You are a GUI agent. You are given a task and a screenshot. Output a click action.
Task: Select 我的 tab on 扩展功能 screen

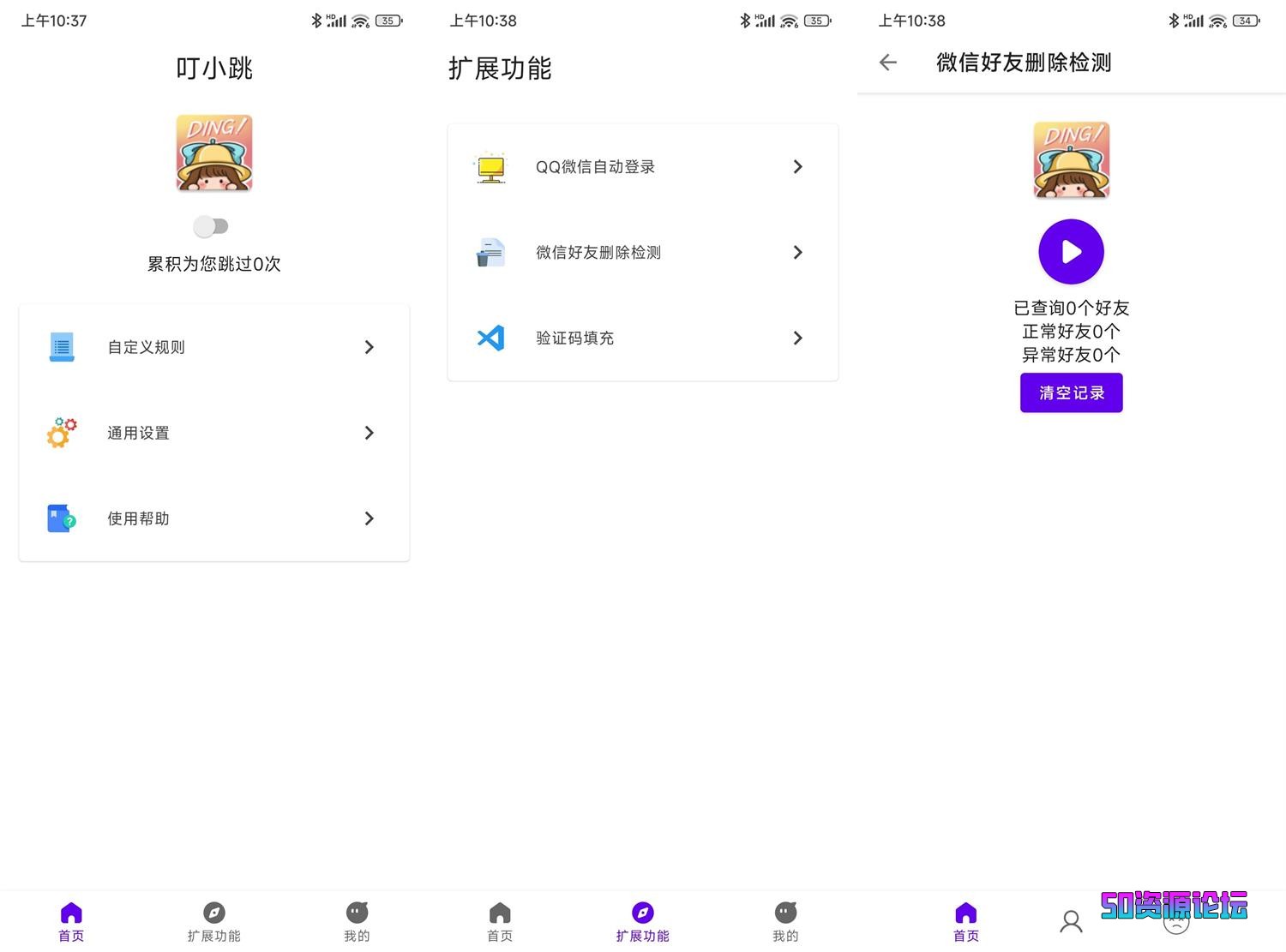pos(785,922)
